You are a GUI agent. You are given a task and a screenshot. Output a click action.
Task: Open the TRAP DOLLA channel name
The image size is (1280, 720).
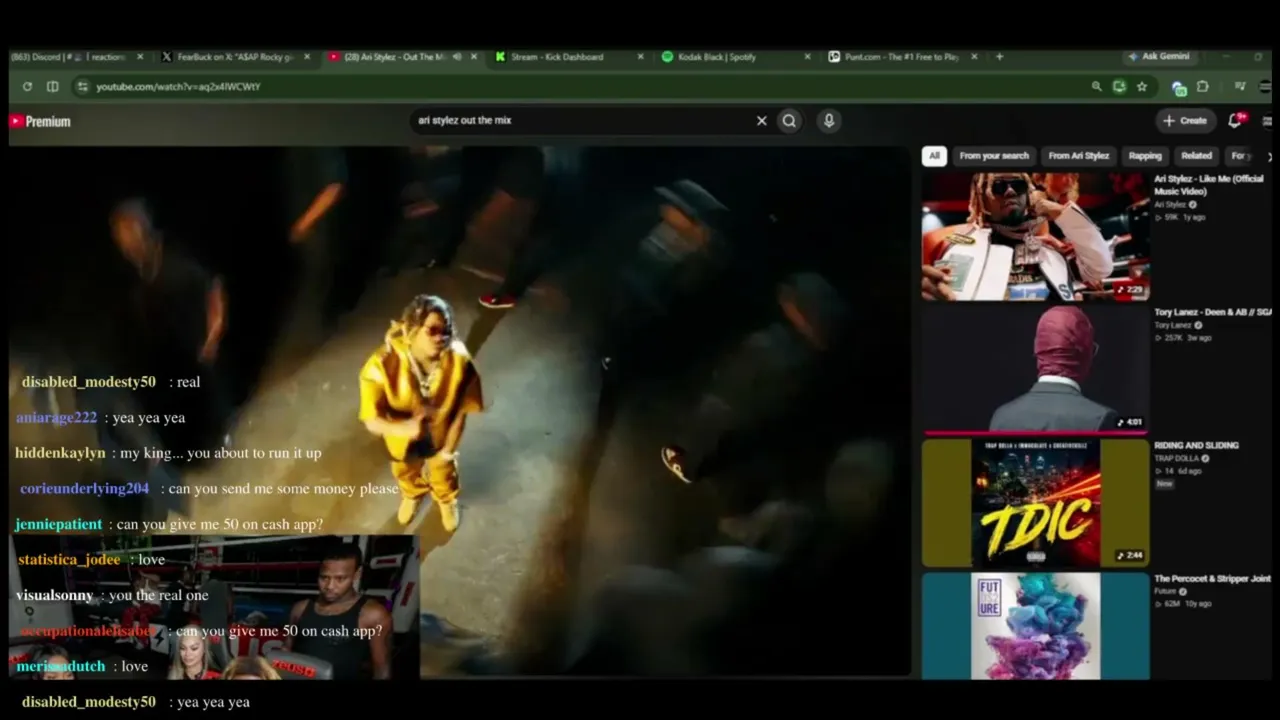(1177, 458)
